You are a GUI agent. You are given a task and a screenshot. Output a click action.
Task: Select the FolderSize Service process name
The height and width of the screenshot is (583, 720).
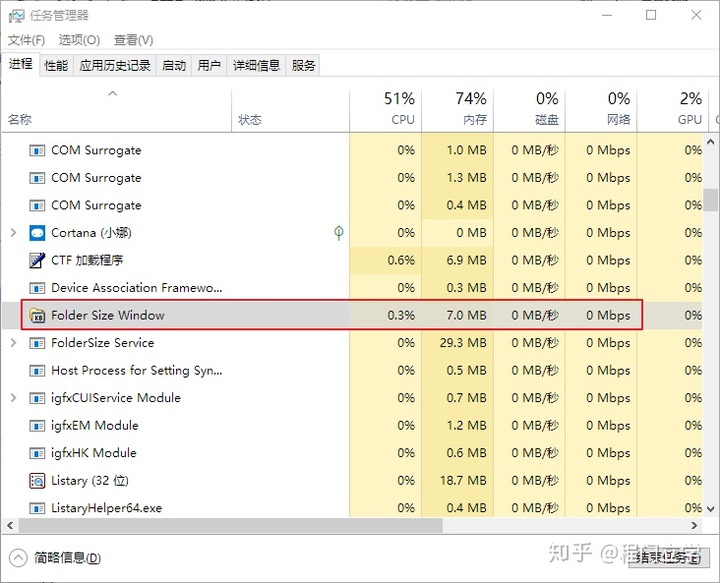(102, 343)
